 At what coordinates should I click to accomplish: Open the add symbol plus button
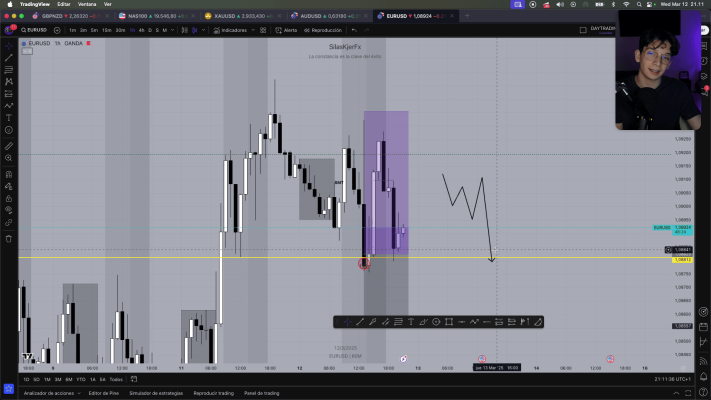tap(56, 30)
